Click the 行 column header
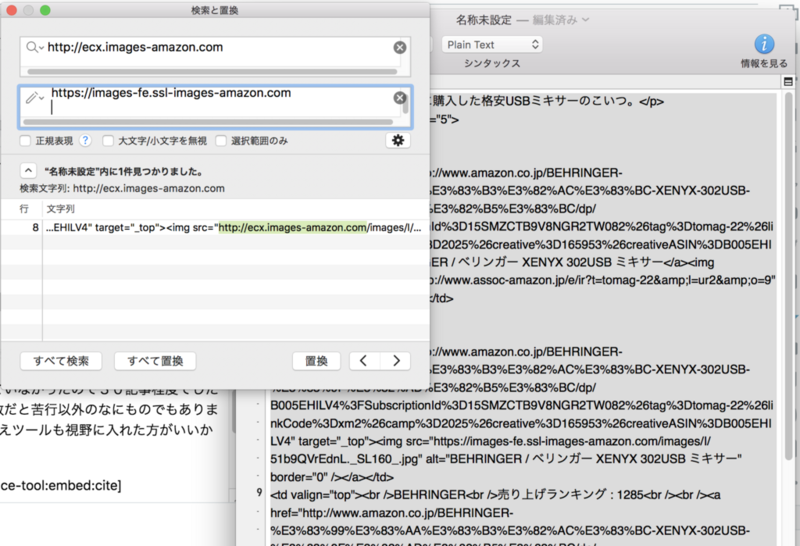 pyautogui.click(x=24, y=209)
